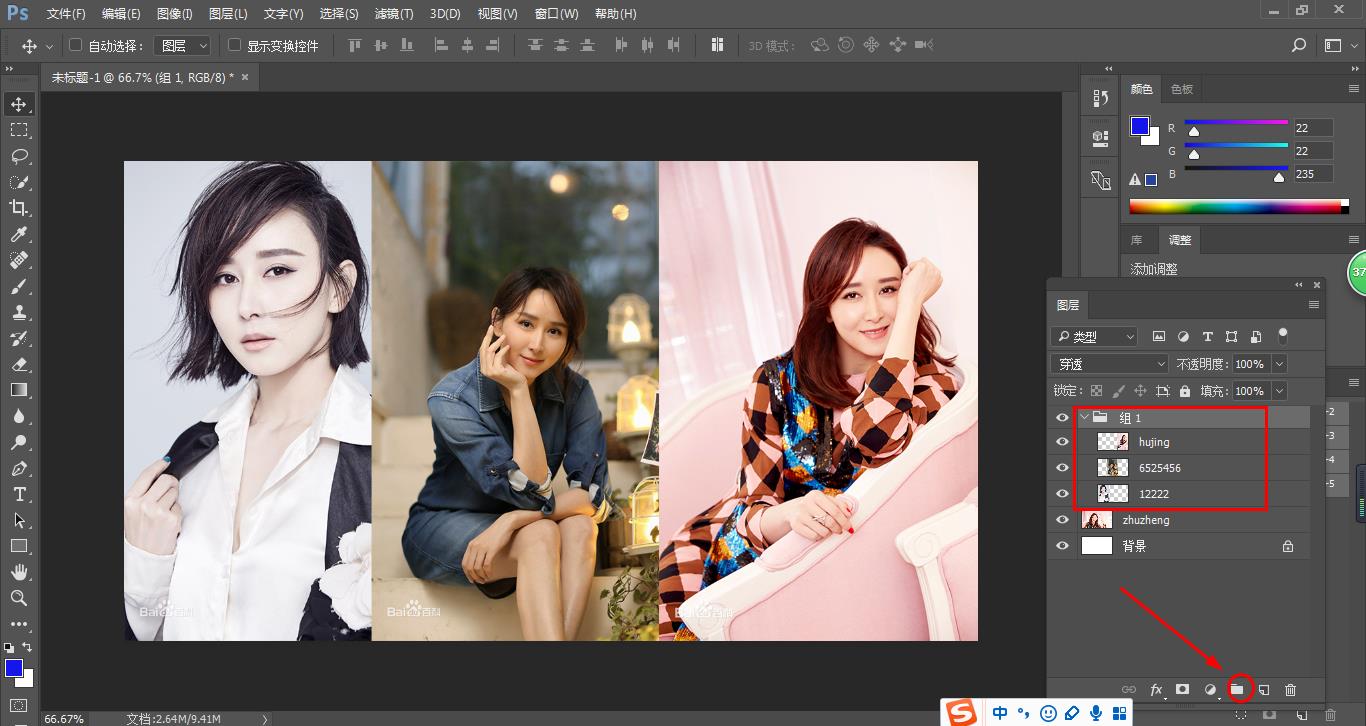Click the delete layer trash icon
This screenshot has width=1366, height=726.
coord(1290,690)
